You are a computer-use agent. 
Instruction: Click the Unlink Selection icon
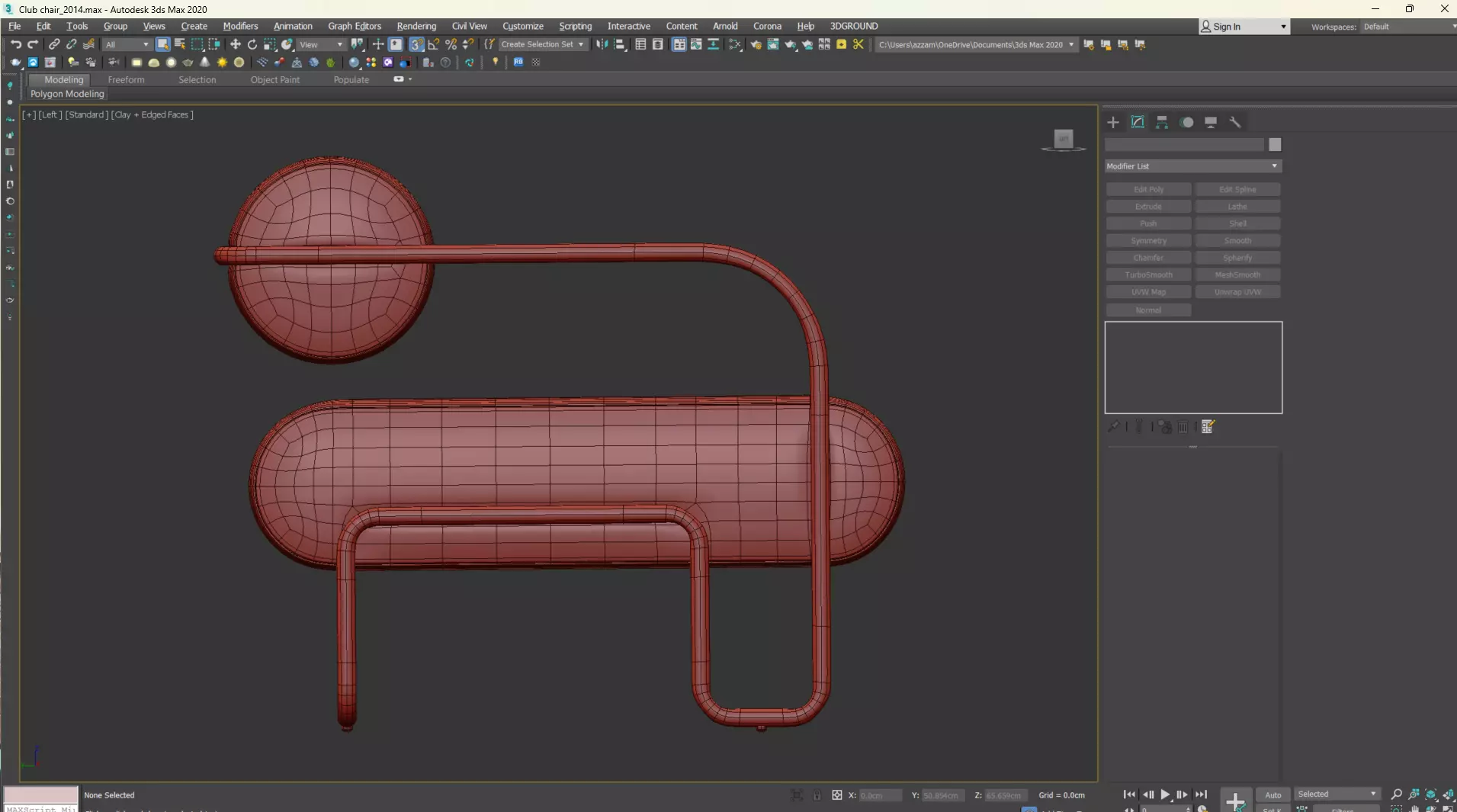tap(71, 44)
